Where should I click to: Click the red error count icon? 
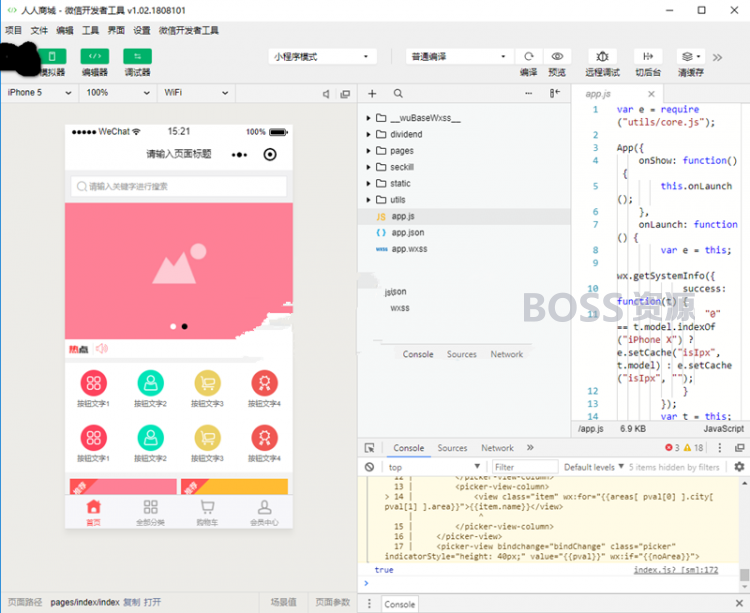click(669, 448)
